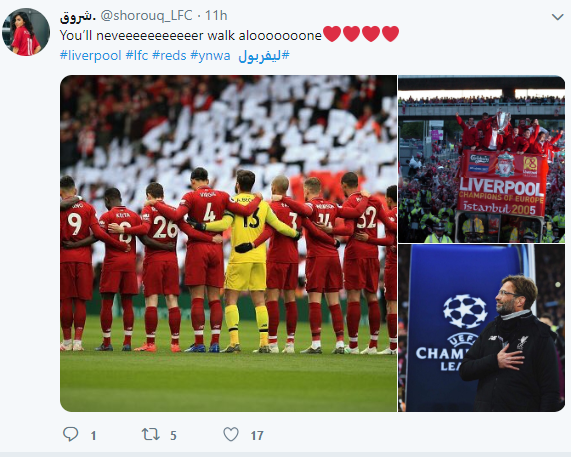Open the #reds hashtag
571x457 pixels.
(x=169, y=55)
